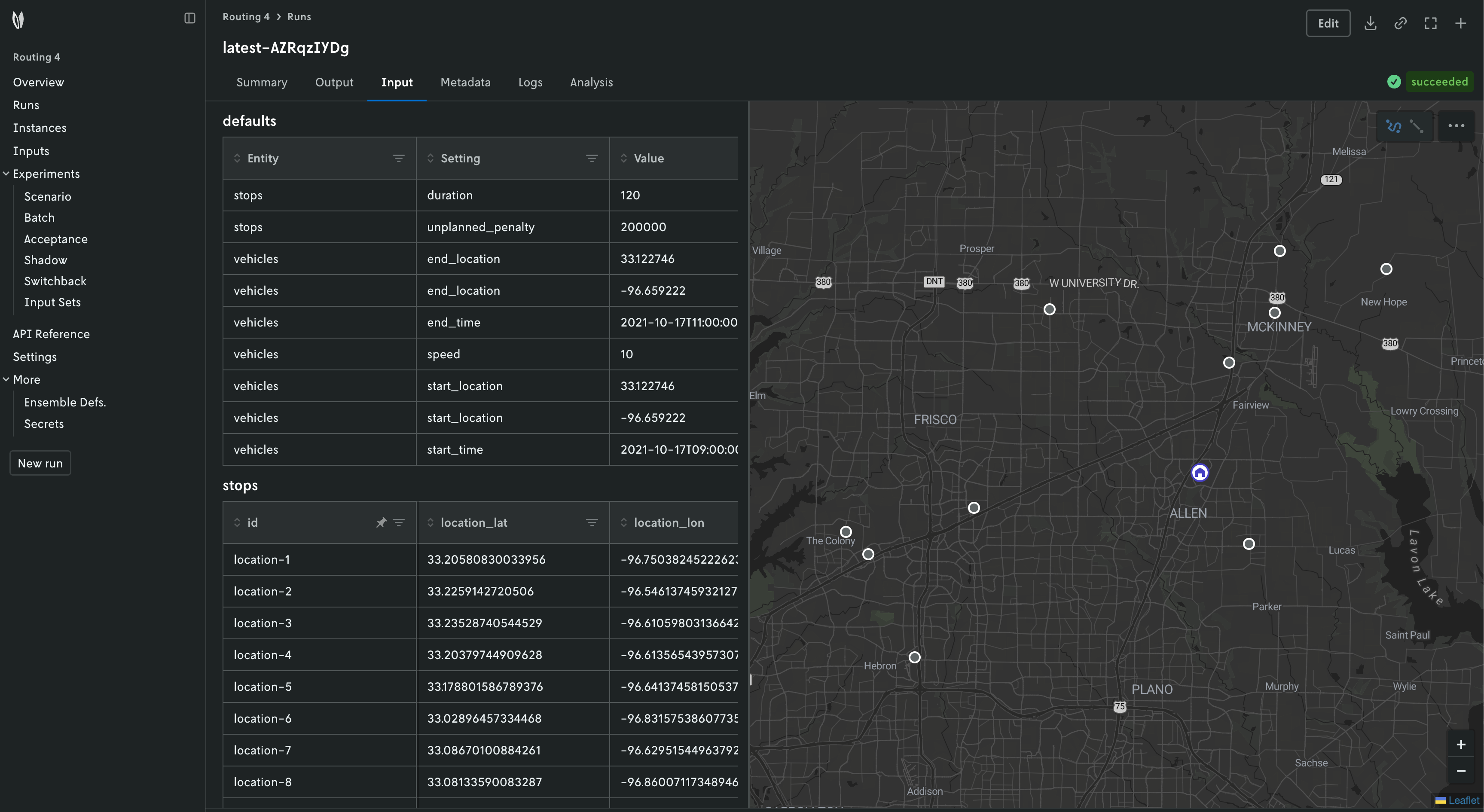
Task: Filter the Setting column
Action: point(592,159)
